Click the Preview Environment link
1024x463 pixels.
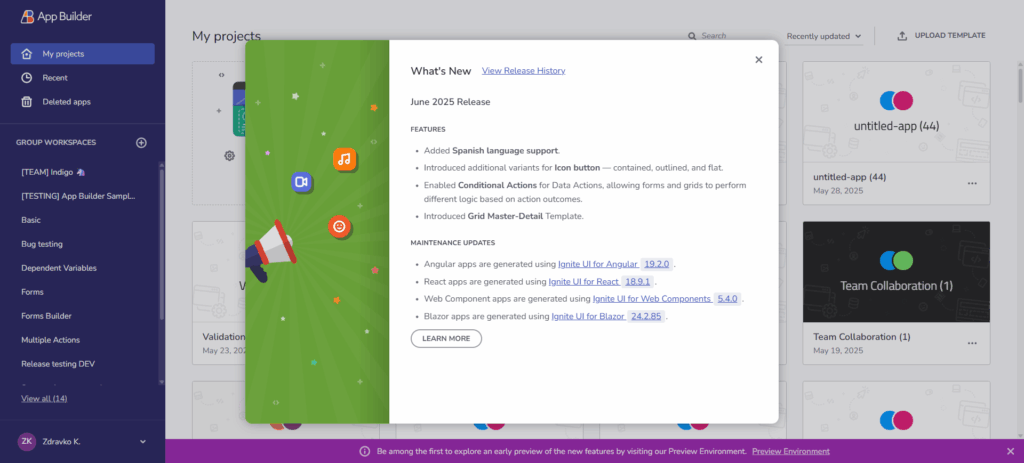(x=790, y=451)
